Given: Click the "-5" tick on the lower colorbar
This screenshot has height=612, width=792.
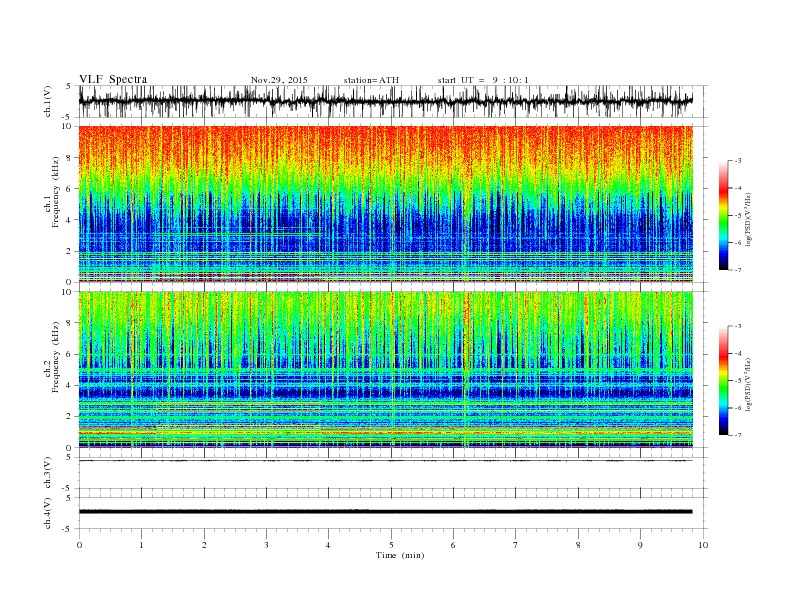Looking at the screenshot, I should [738, 381].
